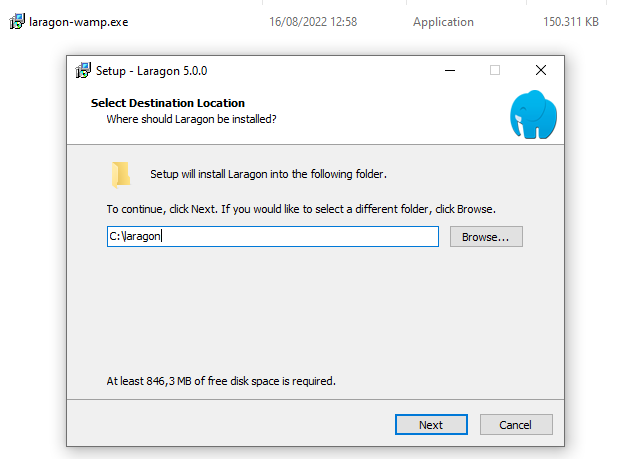Click the Setup installer icon in the title bar
637x459 pixels.
coord(83,70)
